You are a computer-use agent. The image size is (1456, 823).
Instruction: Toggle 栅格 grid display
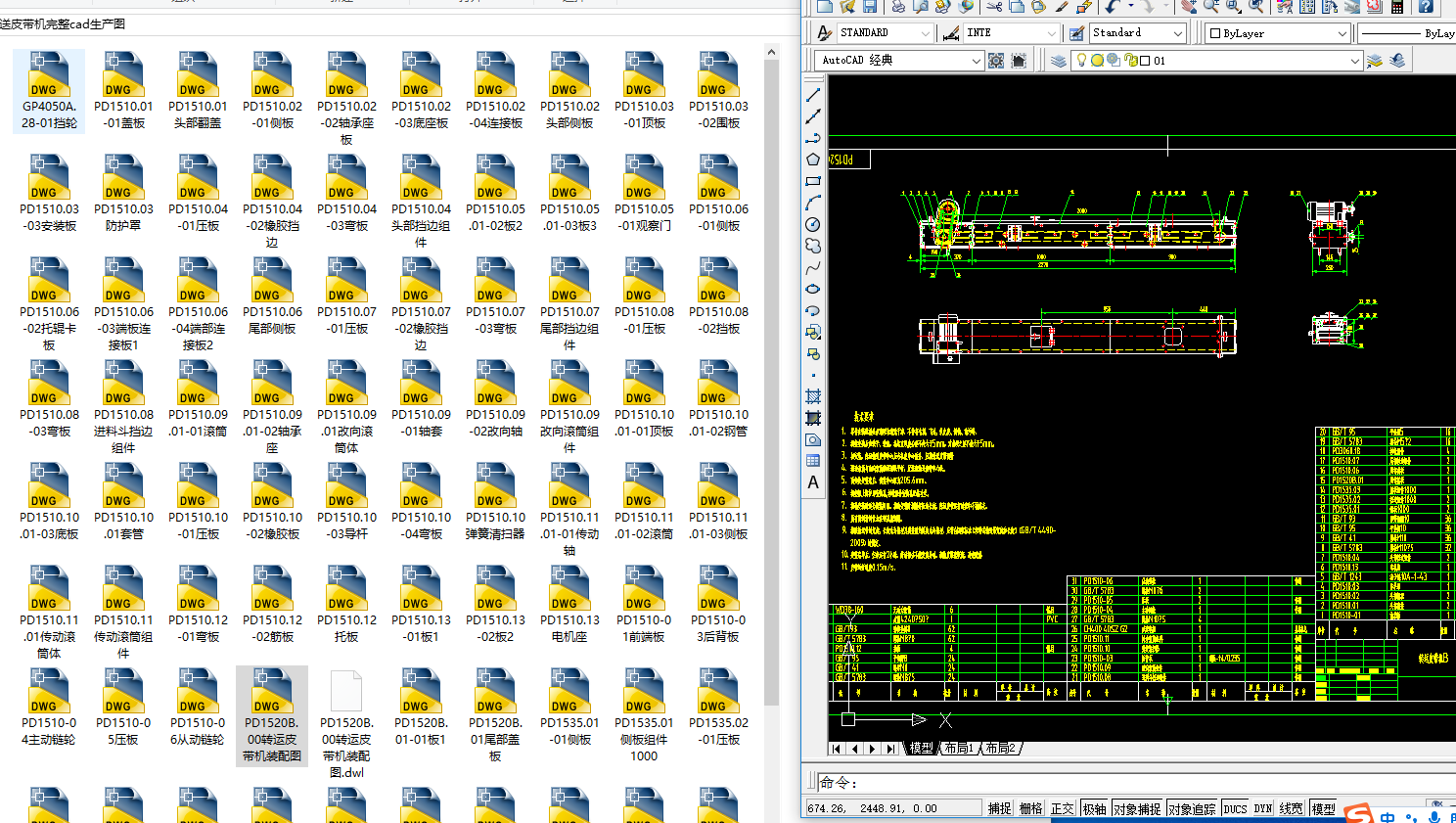tap(1031, 808)
